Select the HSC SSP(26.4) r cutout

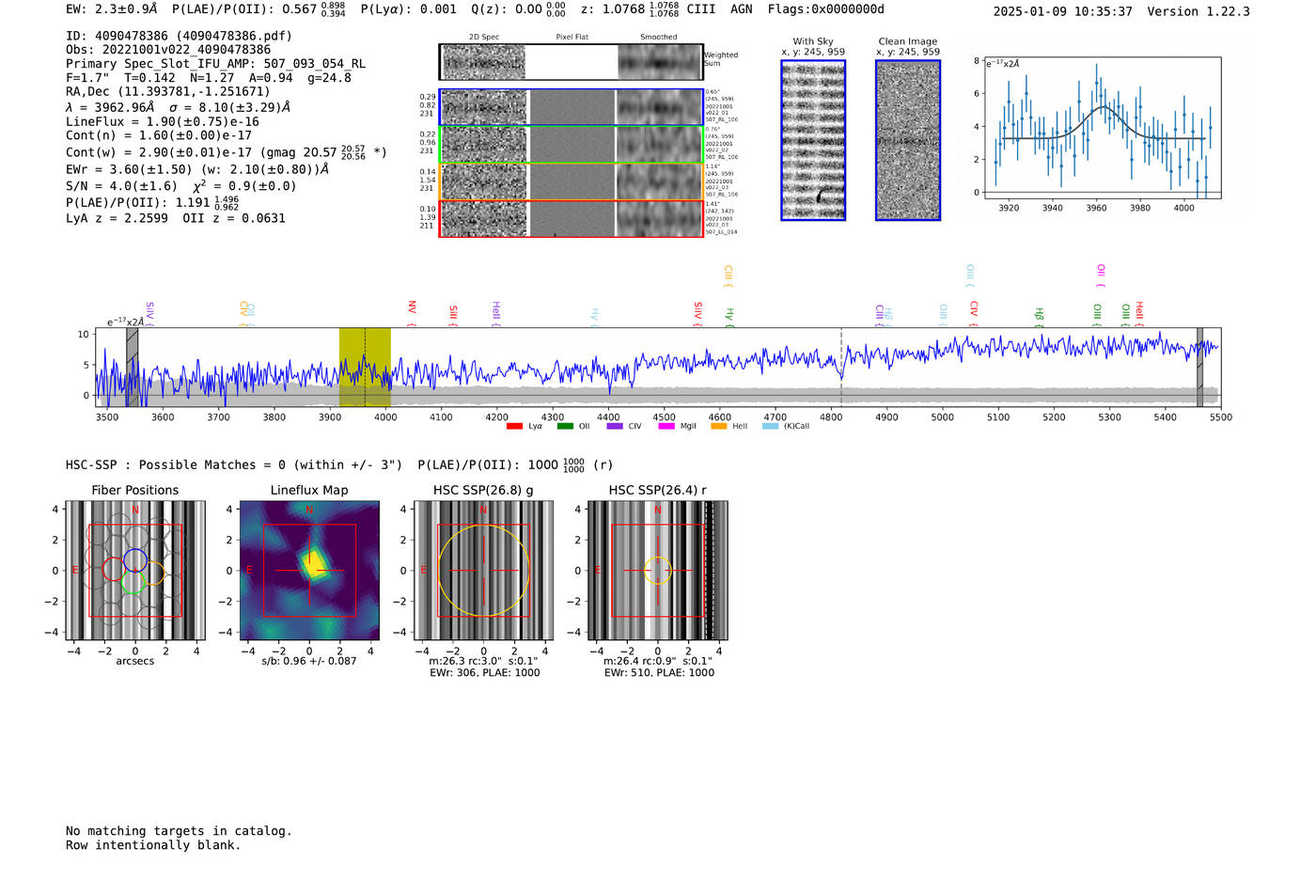coord(657,571)
